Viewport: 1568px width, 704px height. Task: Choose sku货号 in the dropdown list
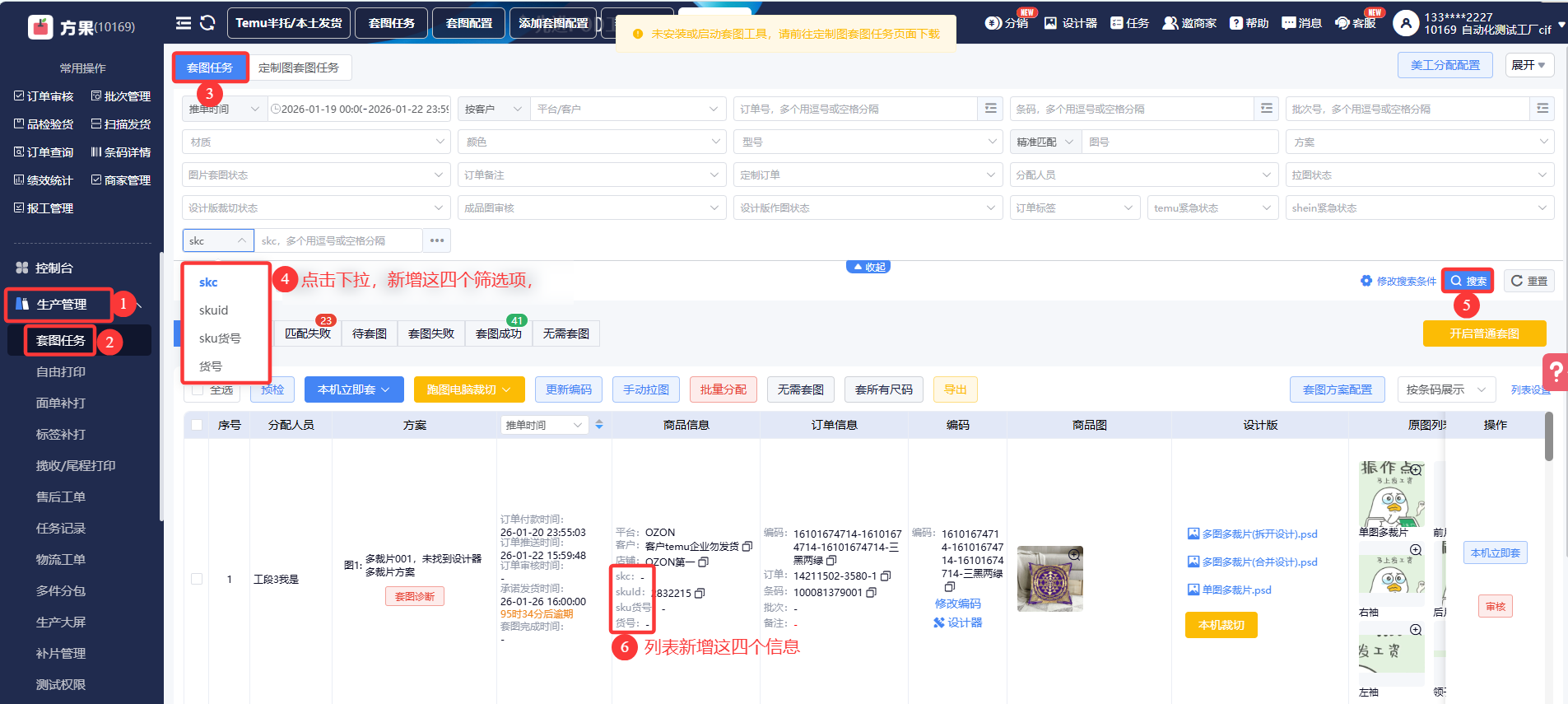click(220, 338)
